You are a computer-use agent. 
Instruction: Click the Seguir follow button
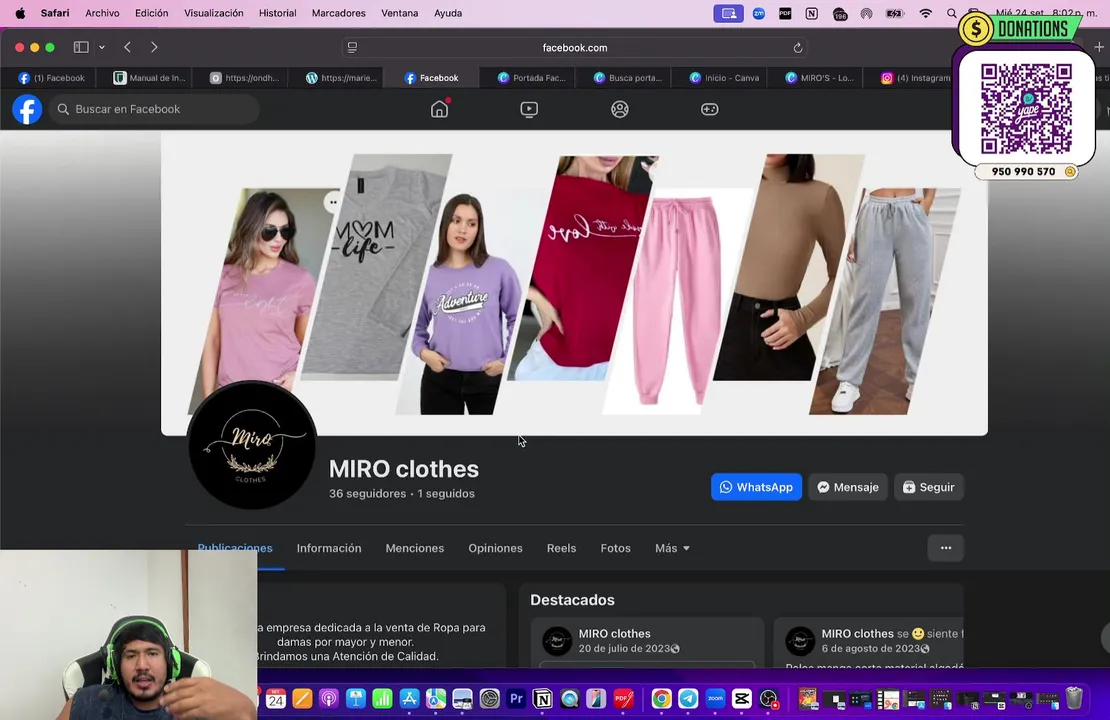tap(928, 487)
